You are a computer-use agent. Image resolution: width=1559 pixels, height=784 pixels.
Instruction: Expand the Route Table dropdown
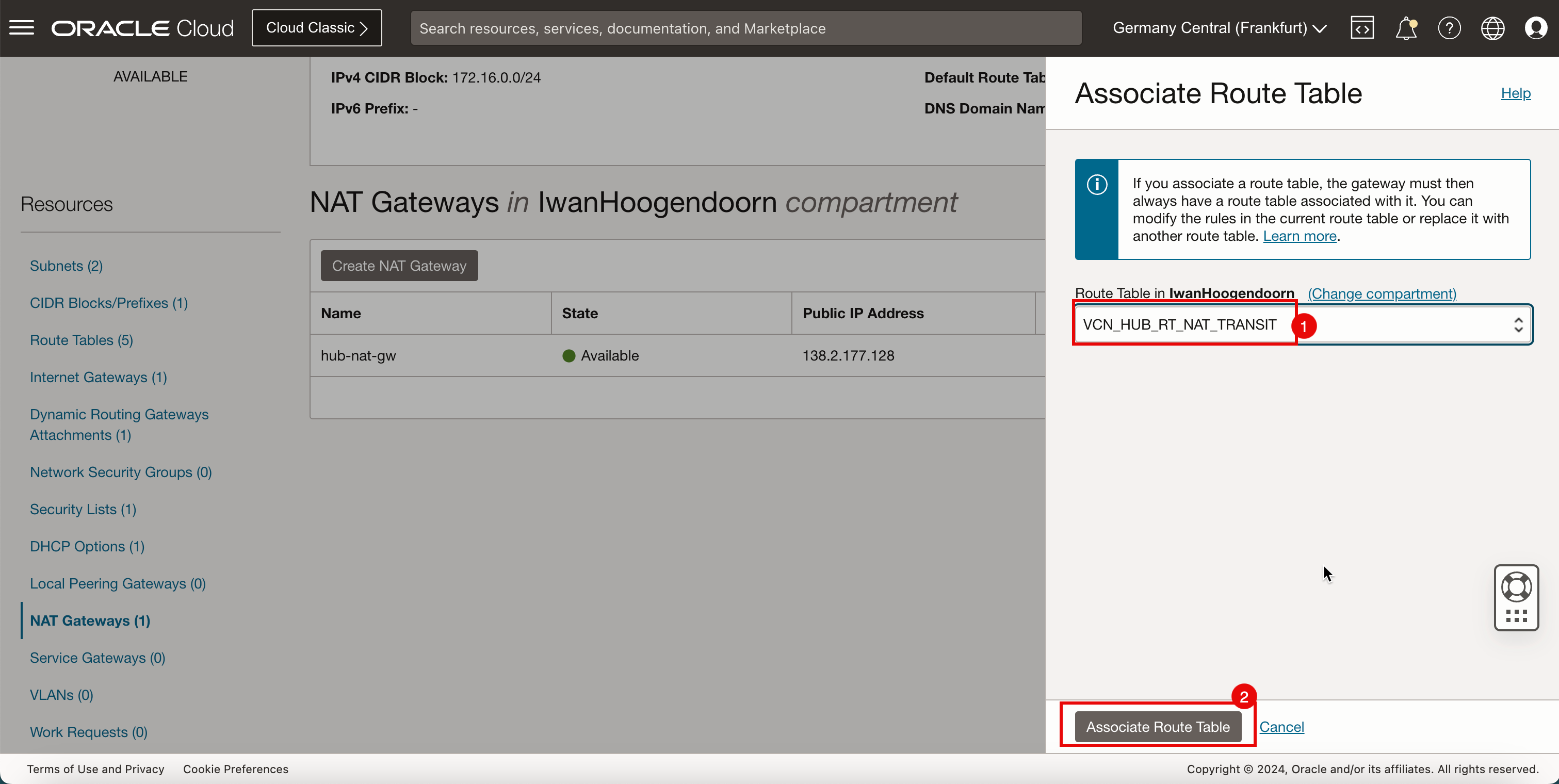tap(1518, 325)
